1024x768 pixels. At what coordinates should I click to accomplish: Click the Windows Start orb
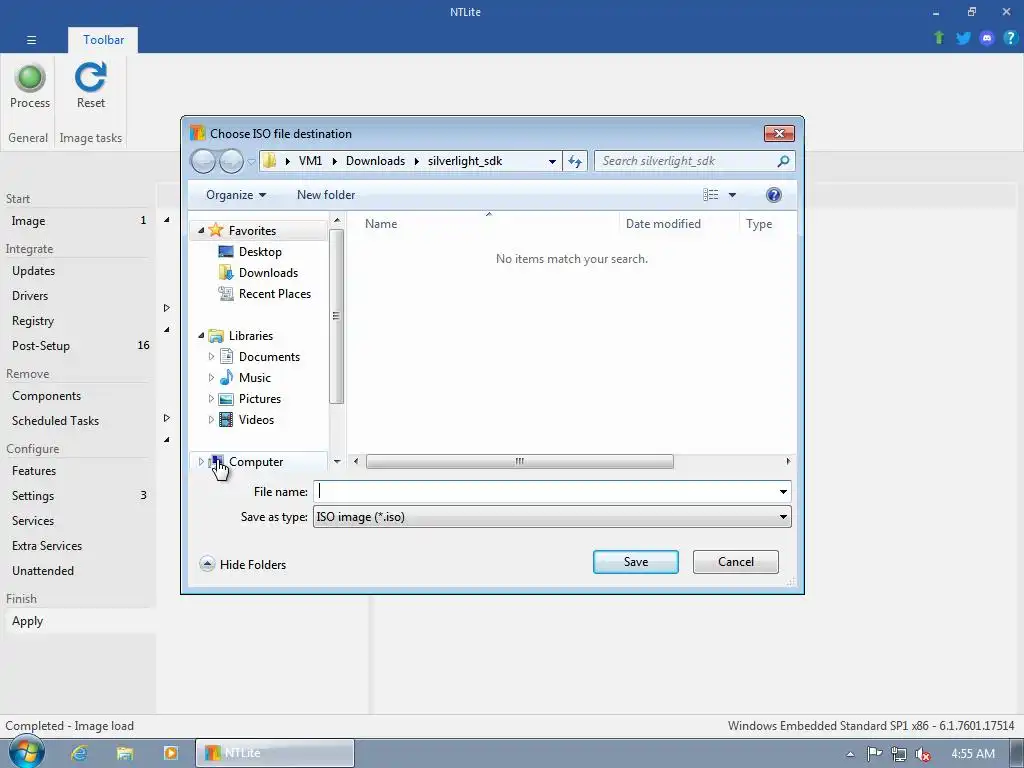26,752
